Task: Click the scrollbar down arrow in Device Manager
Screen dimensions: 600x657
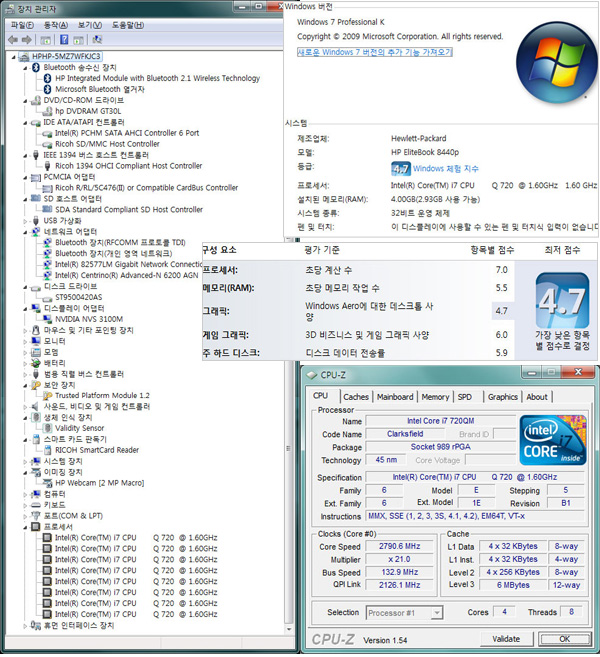Action: pos(289,629)
